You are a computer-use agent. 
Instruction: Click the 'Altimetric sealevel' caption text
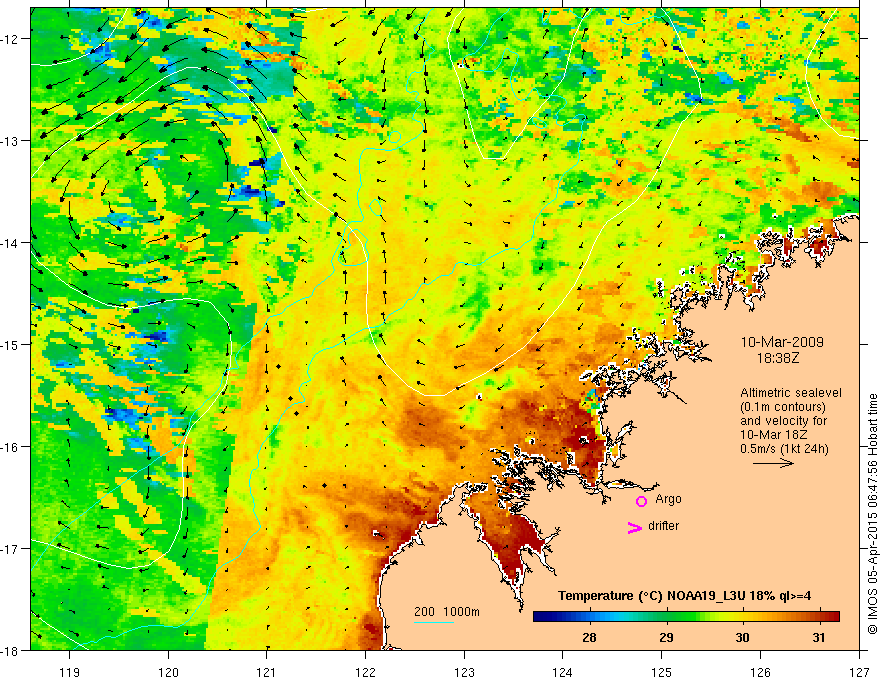[x=791, y=393]
